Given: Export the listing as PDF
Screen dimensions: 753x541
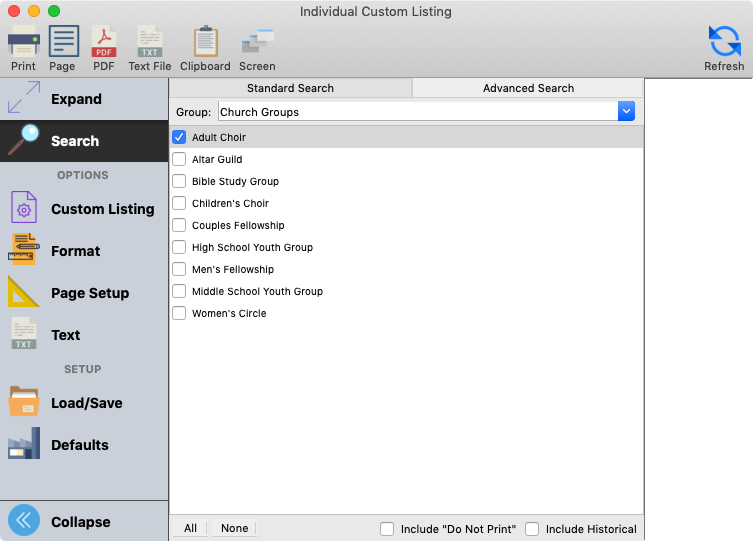Looking at the screenshot, I should [x=104, y=45].
